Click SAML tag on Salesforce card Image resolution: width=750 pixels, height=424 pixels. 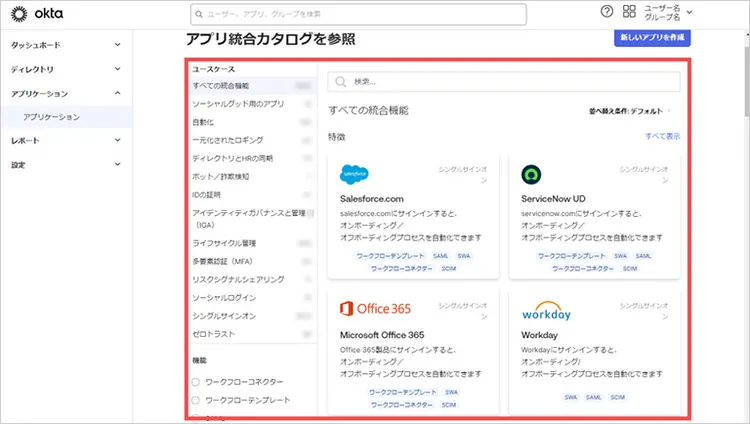point(441,256)
